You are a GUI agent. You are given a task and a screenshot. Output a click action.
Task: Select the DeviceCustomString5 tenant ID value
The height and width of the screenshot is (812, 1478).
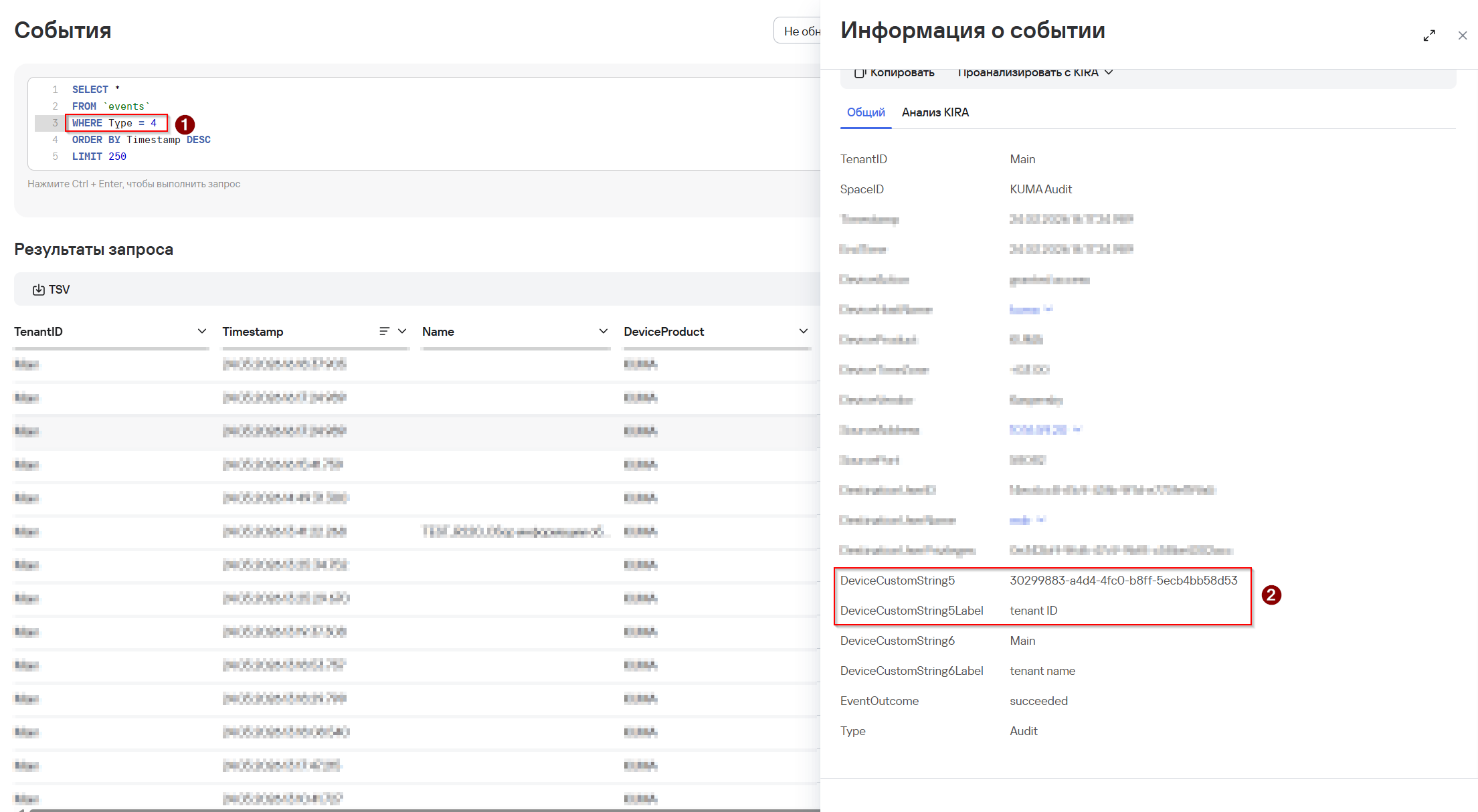point(1123,581)
